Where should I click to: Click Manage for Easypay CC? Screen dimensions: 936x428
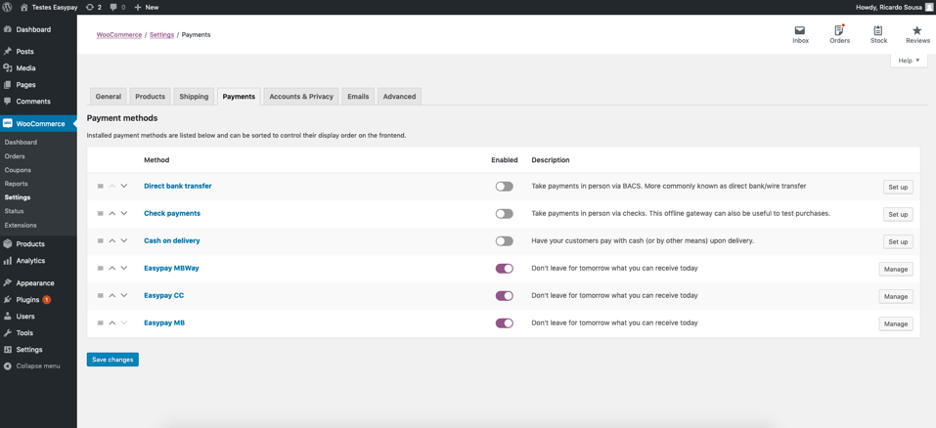pyautogui.click(x=895, y=297)
